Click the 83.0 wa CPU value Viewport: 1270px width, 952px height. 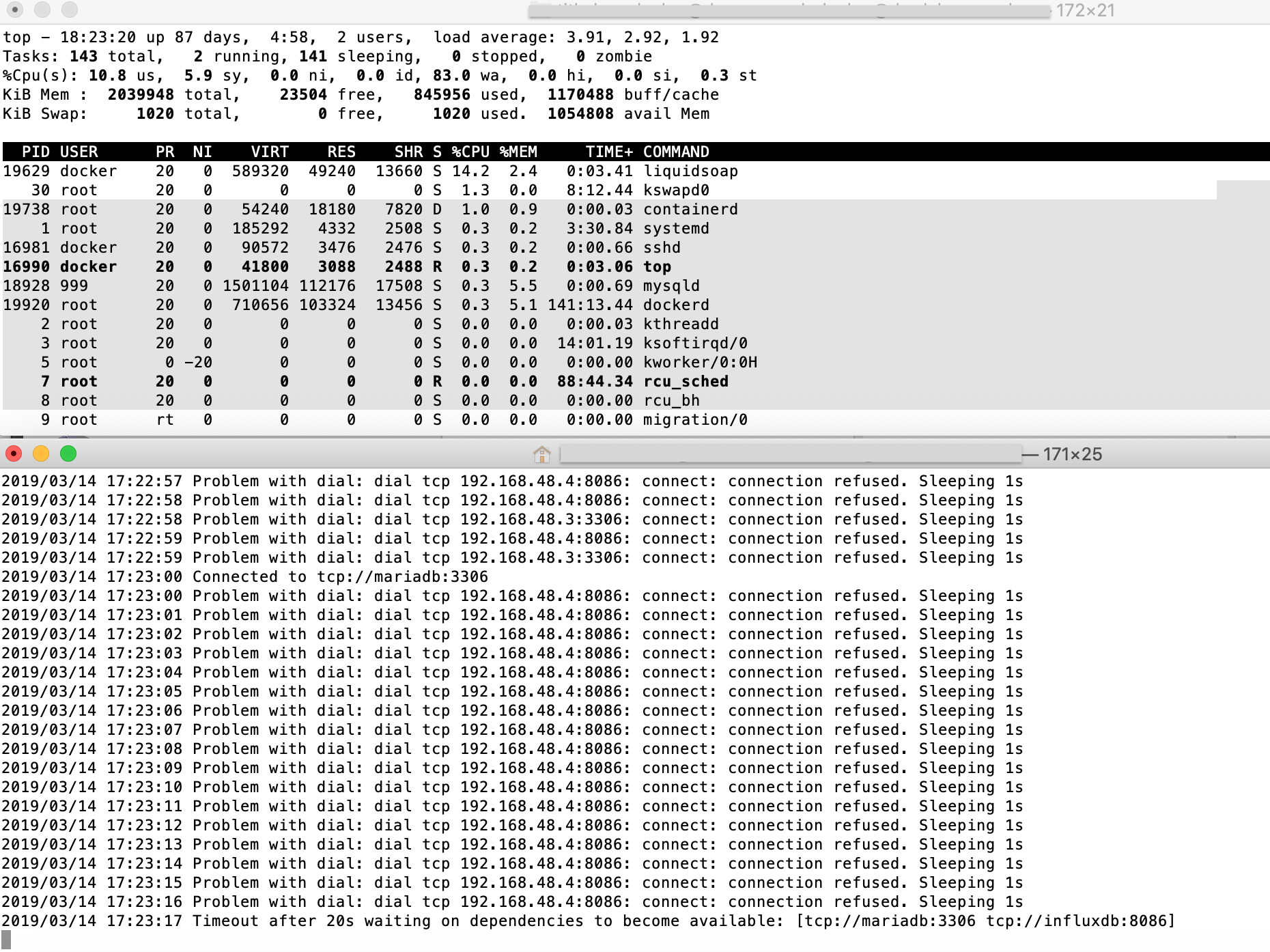tap(451, 75)
